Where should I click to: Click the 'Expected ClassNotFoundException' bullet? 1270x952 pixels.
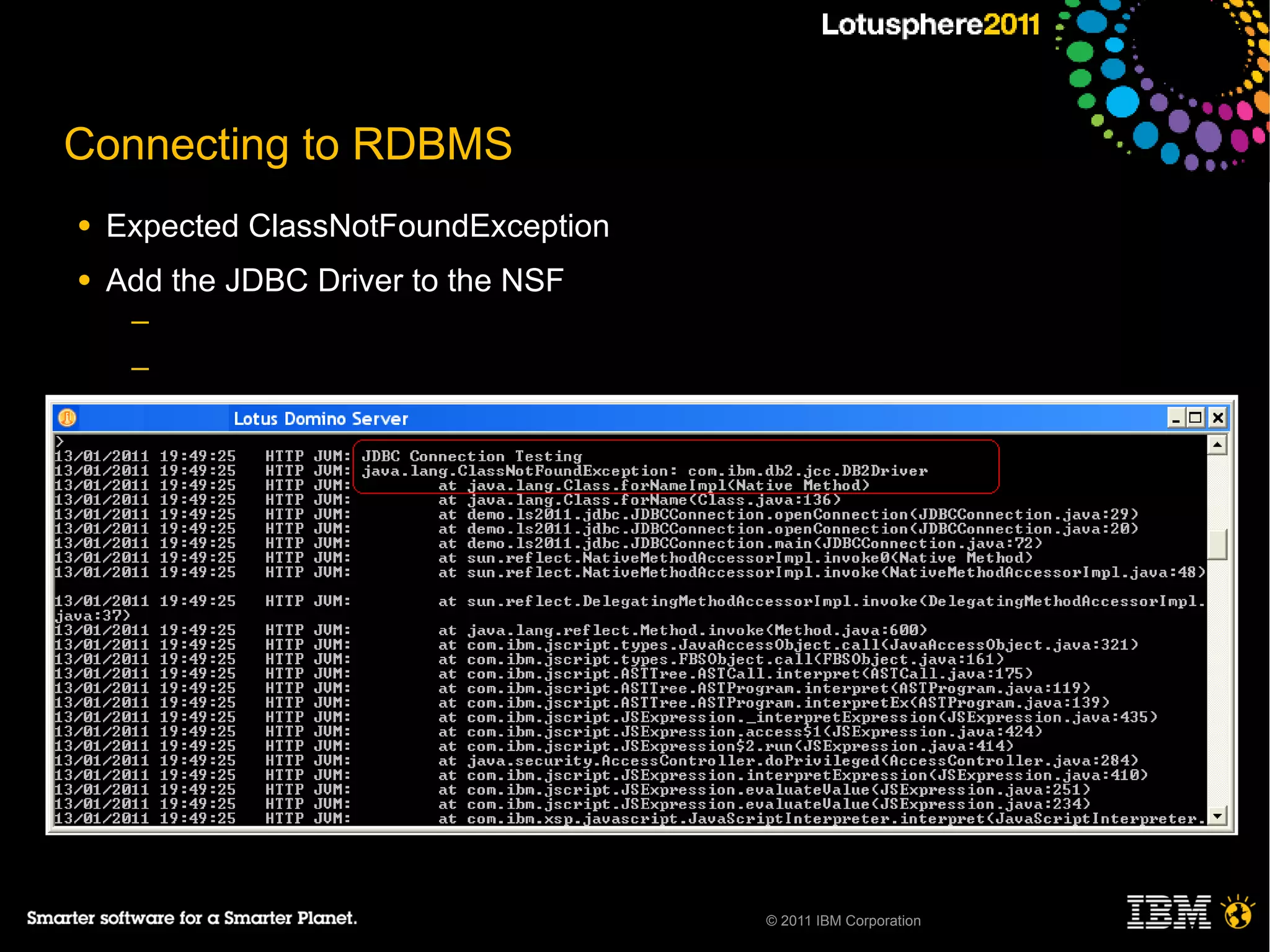[x=358, y=226]
